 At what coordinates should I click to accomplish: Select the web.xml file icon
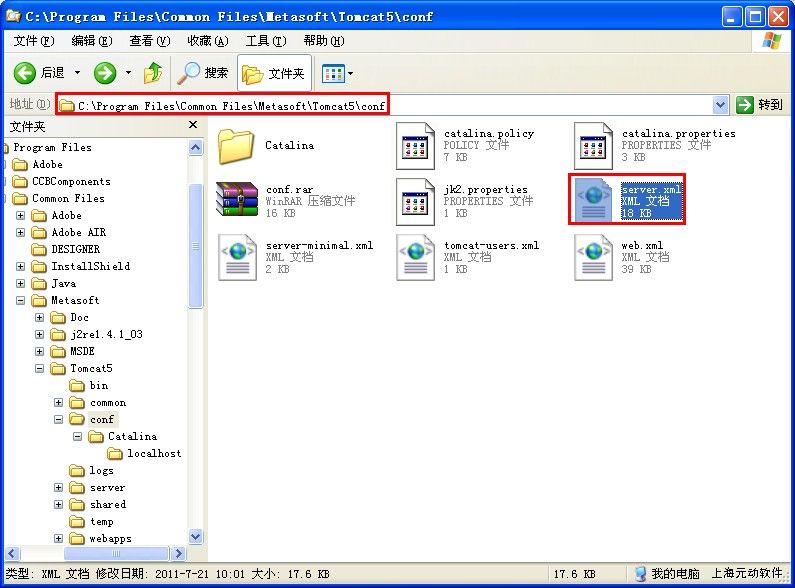593,257
